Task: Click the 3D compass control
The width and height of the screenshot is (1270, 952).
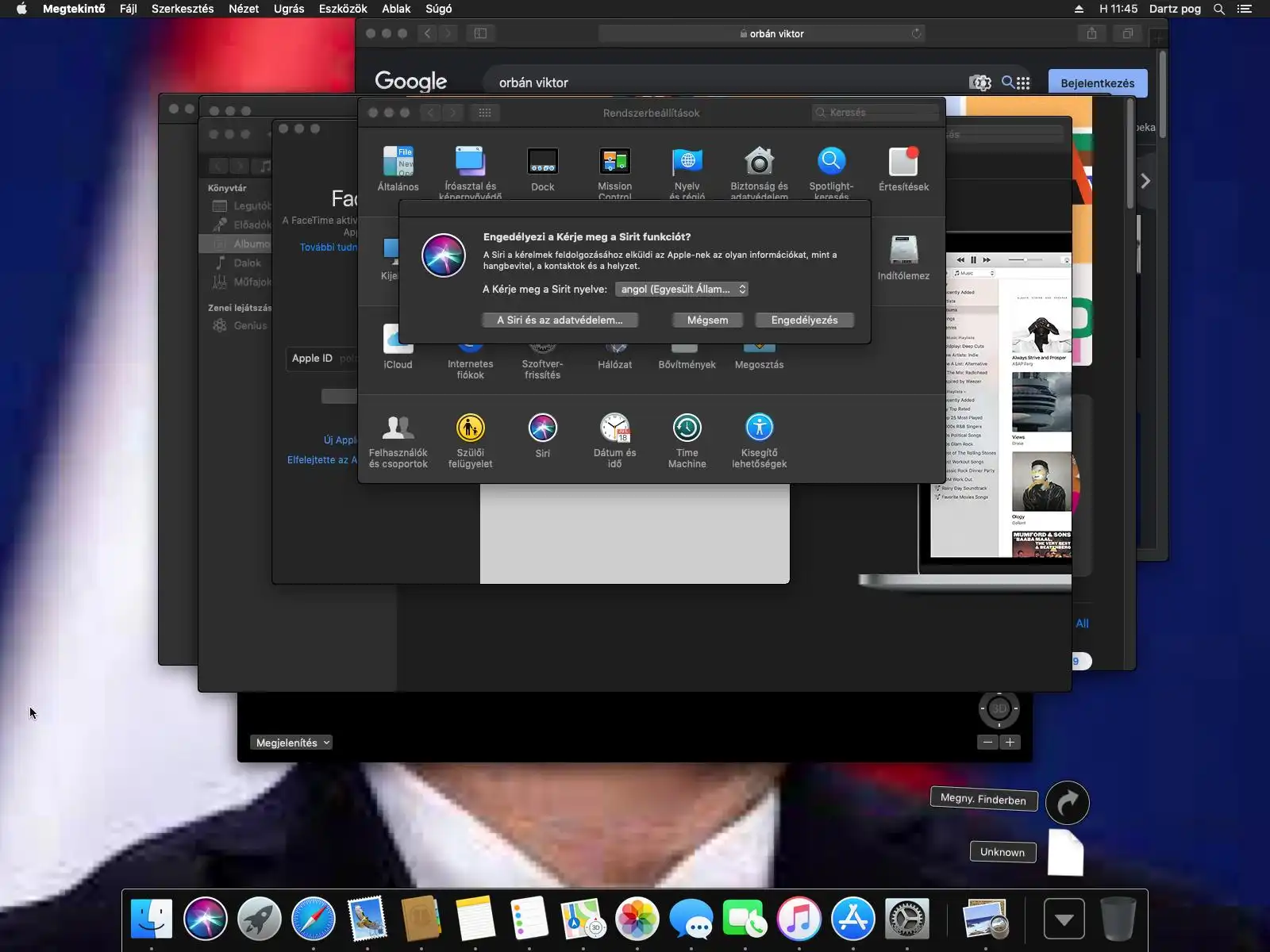Action: [999, 708]
